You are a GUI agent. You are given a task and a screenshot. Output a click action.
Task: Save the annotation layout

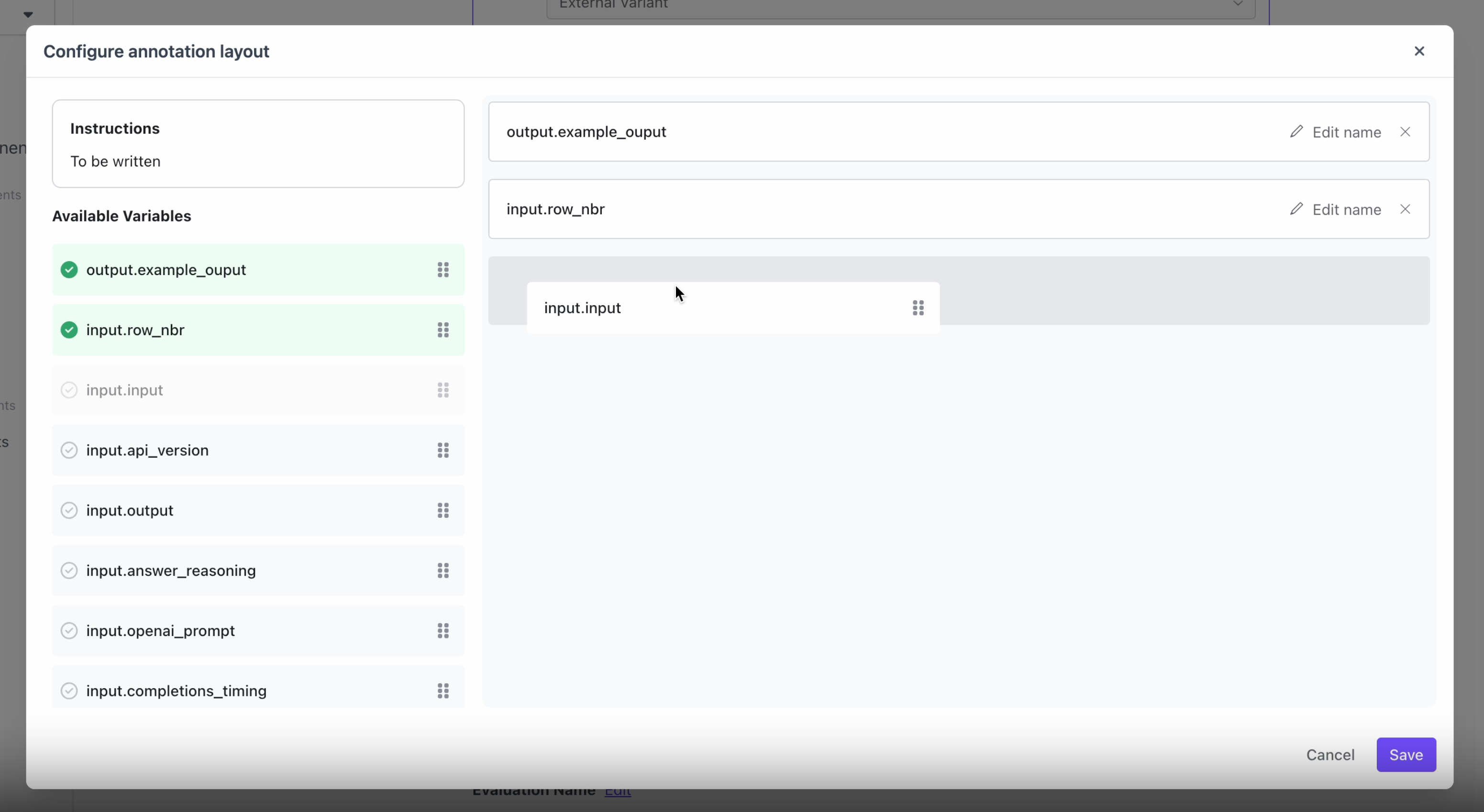(1406, 755)
